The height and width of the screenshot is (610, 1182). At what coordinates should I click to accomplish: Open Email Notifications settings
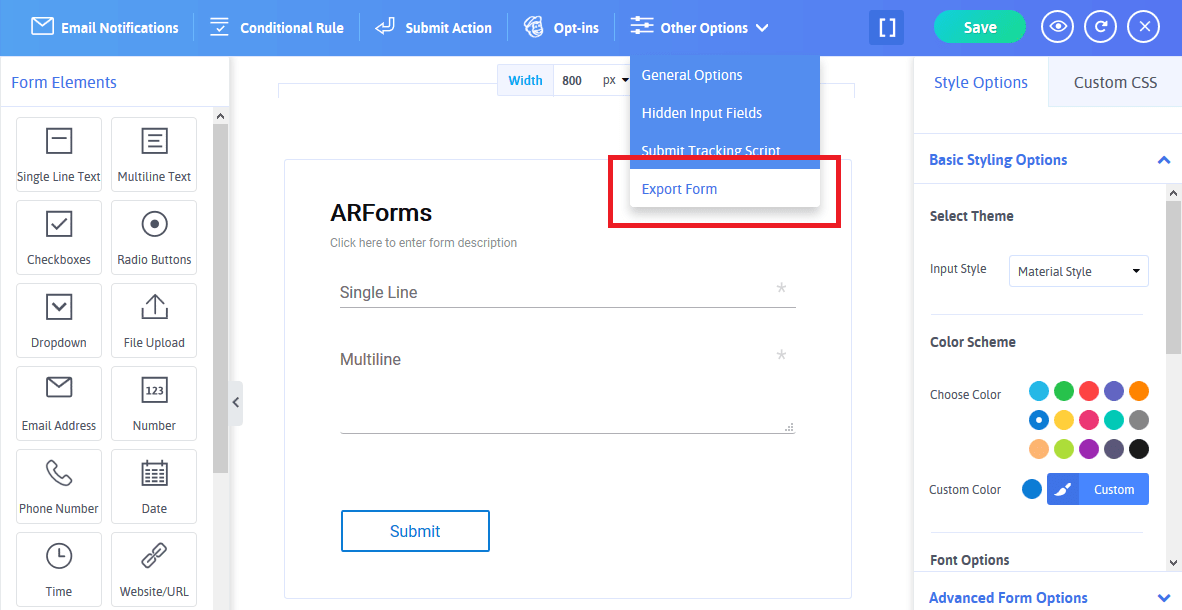tap(104, 27)
